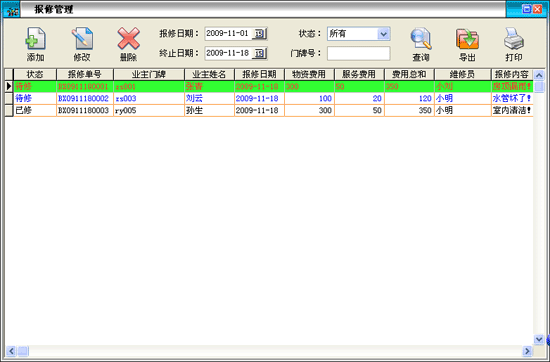The height and width of the screenshot is (362, 550).
Task: Run the 查询 (Query) magnifier icon
Action: tap(421, 38)
